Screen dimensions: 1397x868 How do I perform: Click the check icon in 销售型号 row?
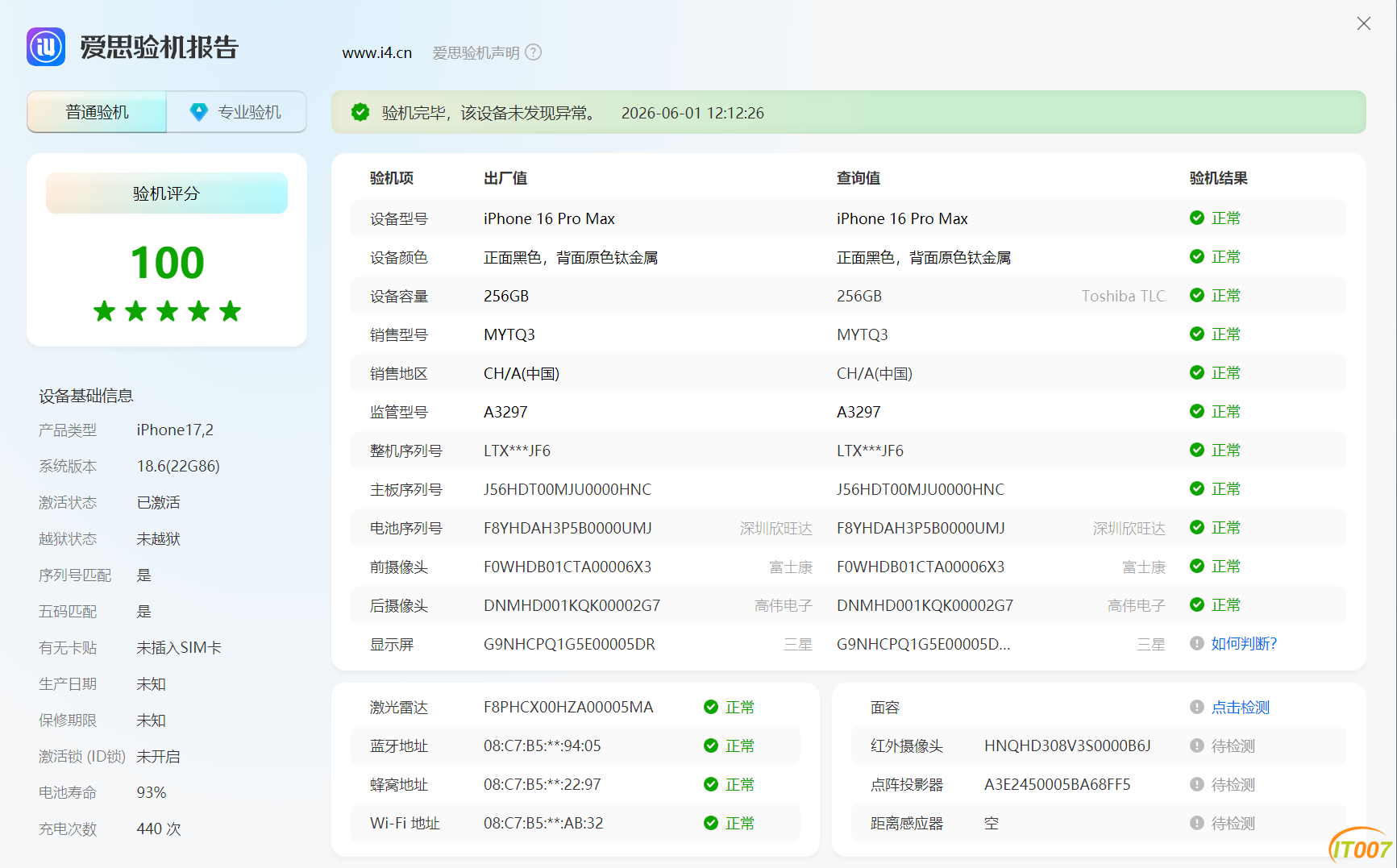[1197, 334]
